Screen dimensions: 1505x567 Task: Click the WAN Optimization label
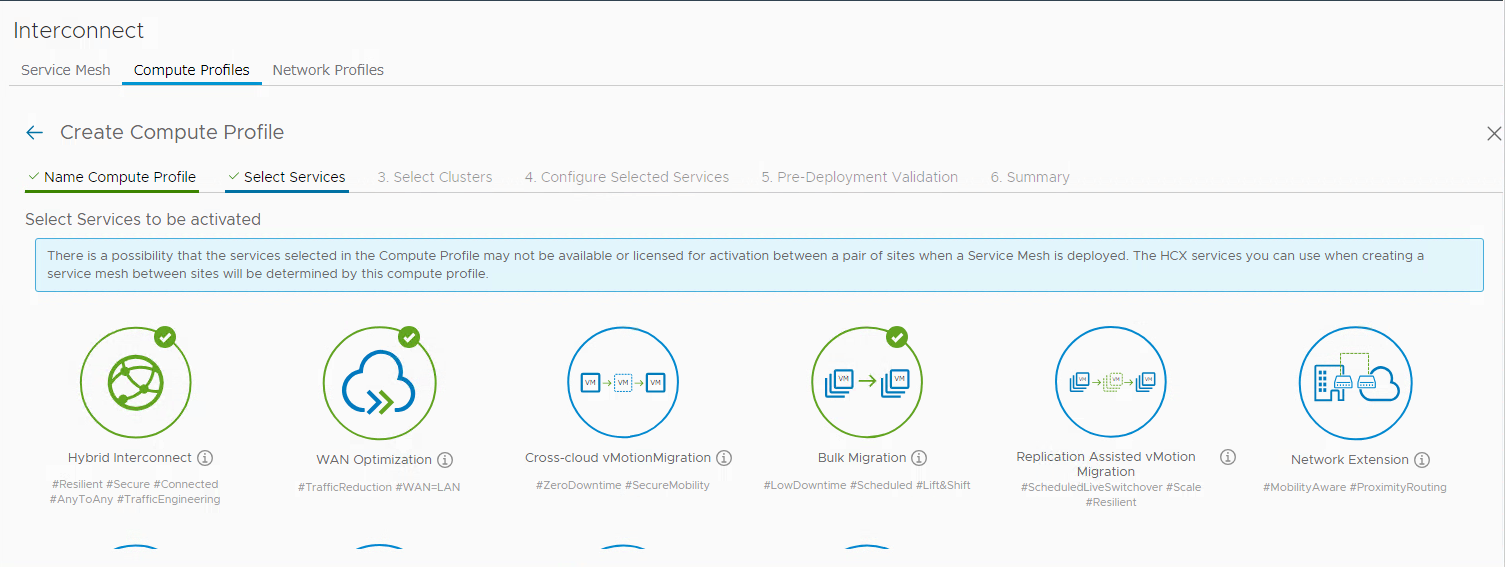tap(374, 460)
